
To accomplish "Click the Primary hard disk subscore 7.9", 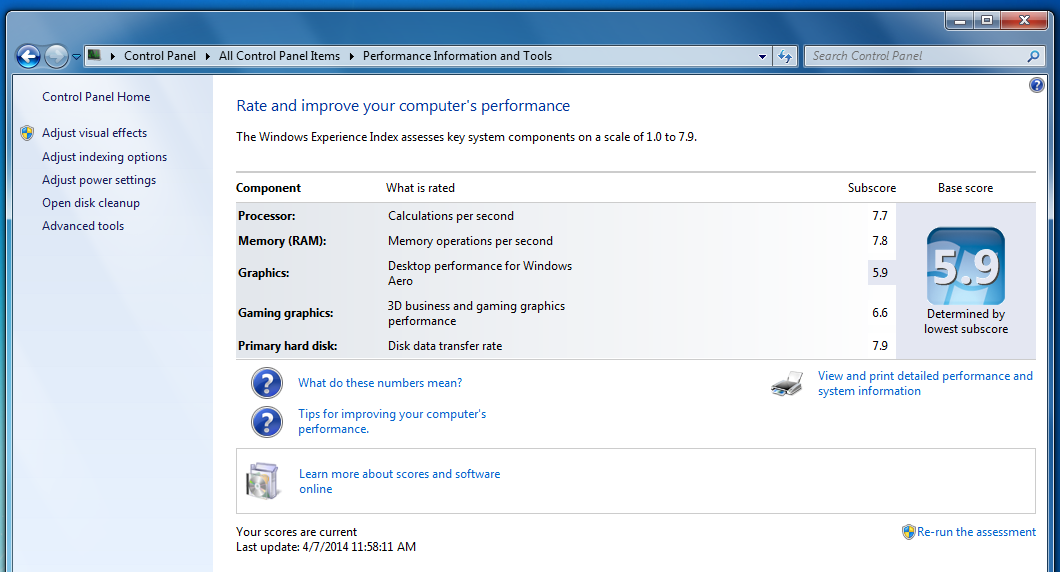I will coord(880,345).
